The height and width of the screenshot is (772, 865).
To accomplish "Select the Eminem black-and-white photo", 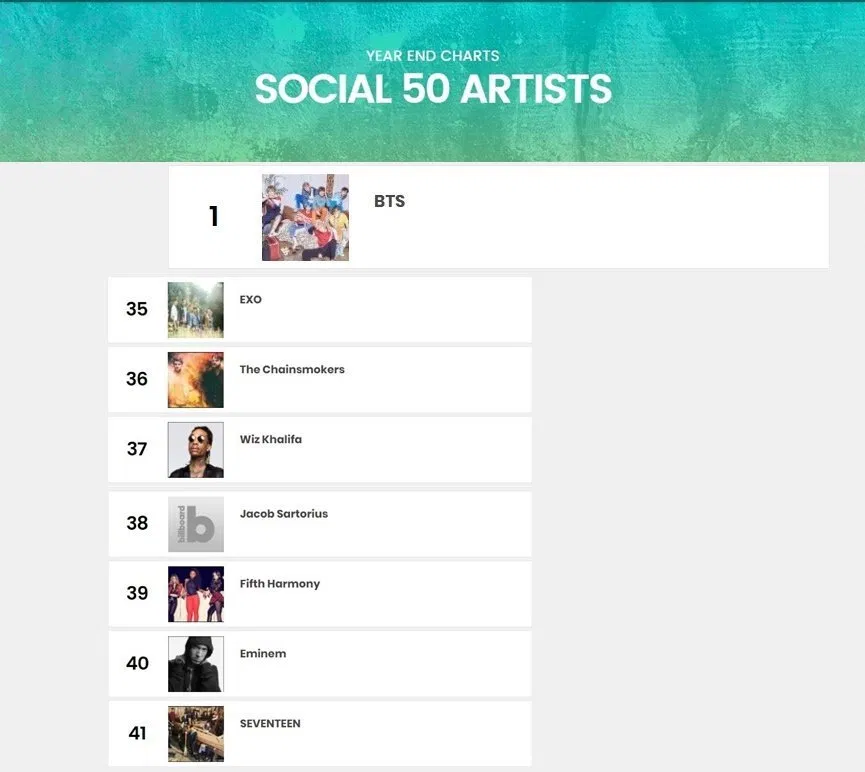I will (x=195, y=663).
